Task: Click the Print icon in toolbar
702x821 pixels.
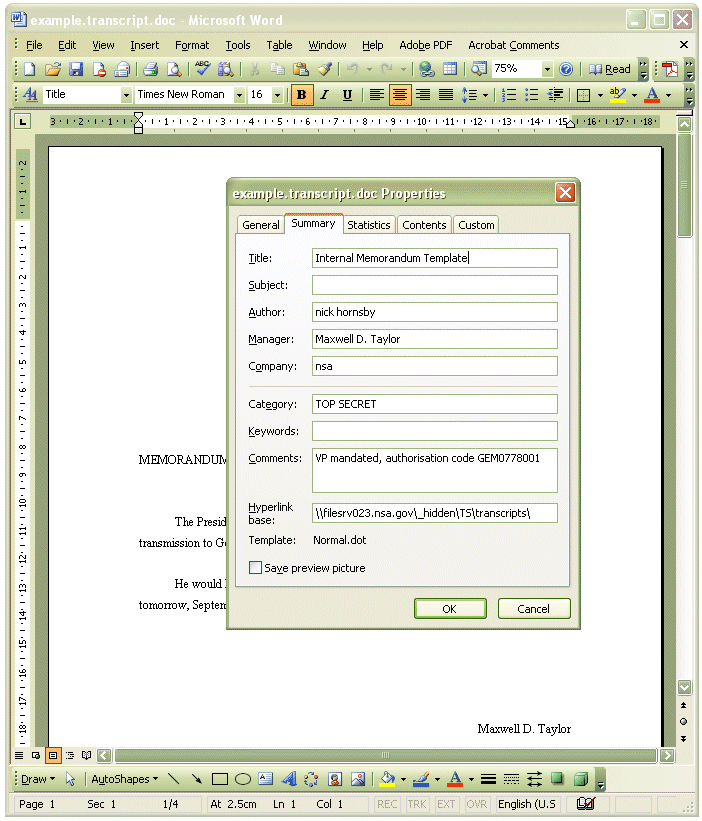Action: point(150,69)
